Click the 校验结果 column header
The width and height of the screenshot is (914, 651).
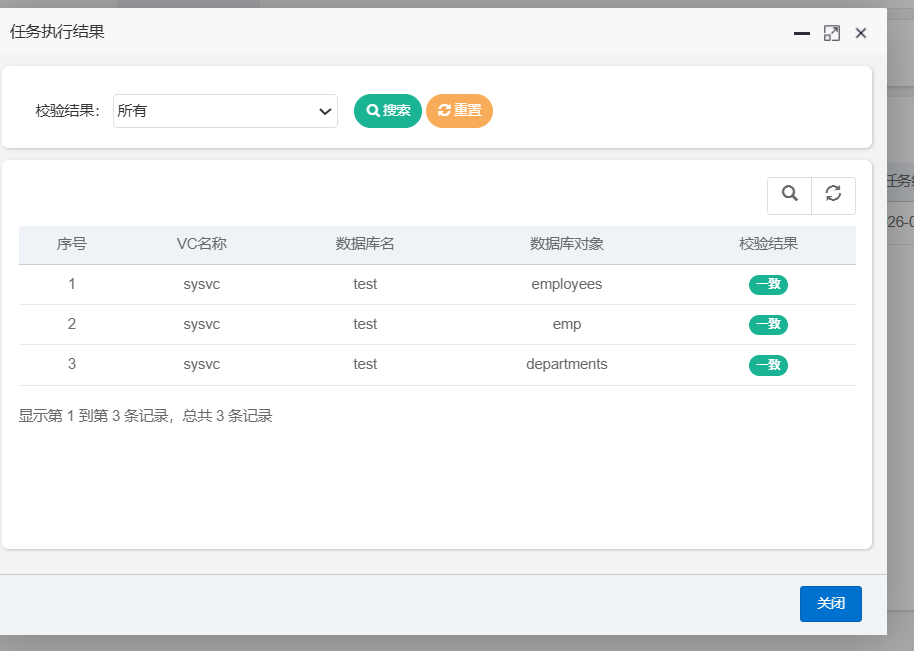(768, 244)
